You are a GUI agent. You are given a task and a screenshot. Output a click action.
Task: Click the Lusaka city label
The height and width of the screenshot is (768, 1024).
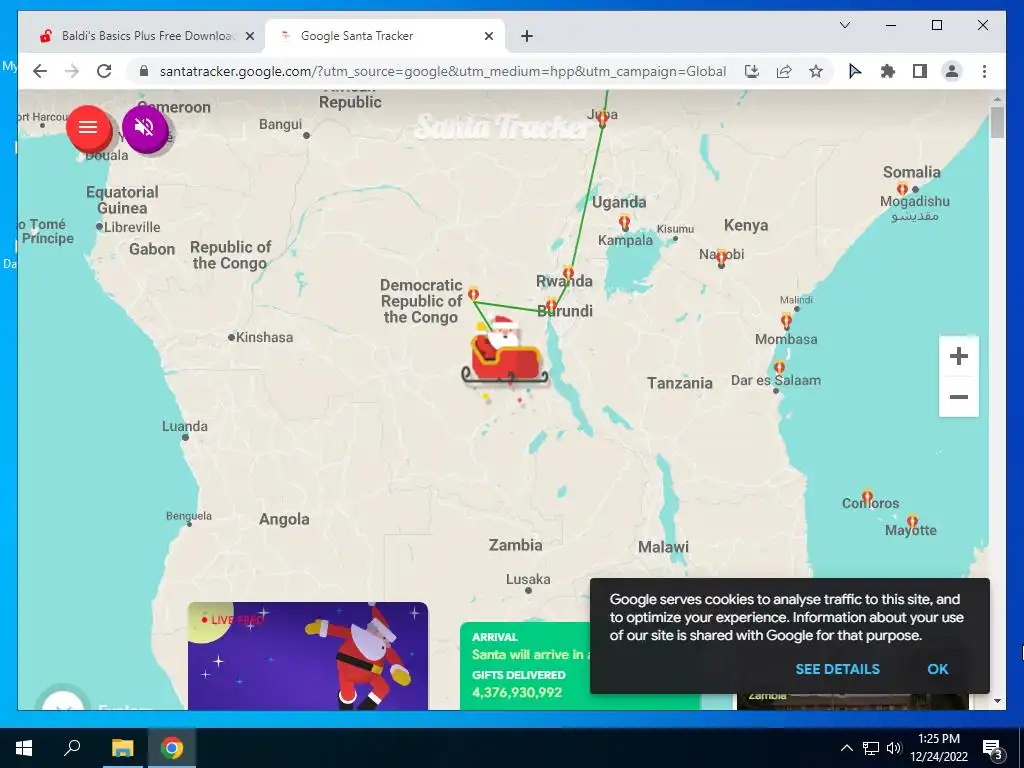click(528, 579)
